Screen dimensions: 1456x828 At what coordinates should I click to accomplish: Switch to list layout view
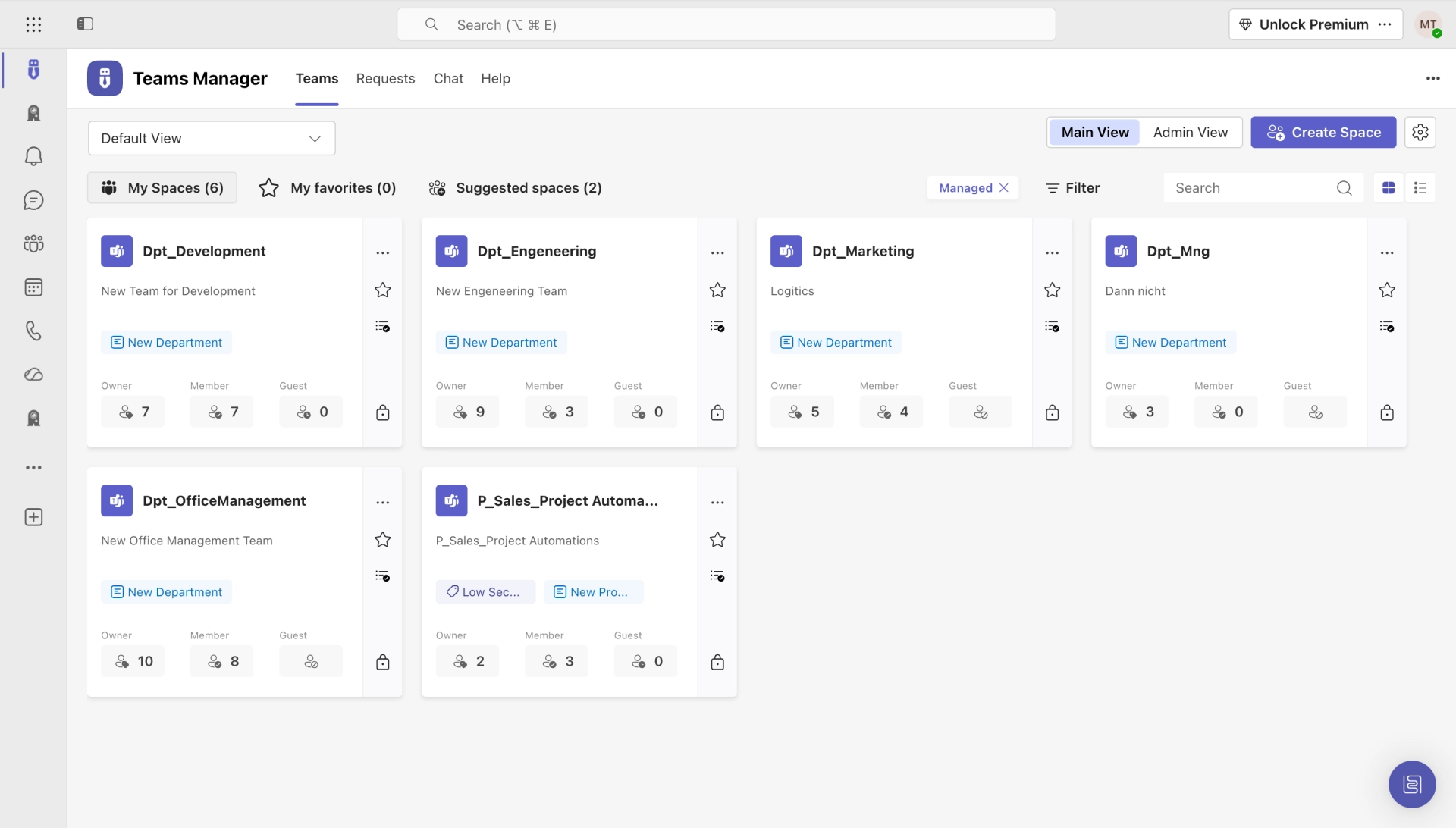pyautogui.click(x=1420, y=188)
